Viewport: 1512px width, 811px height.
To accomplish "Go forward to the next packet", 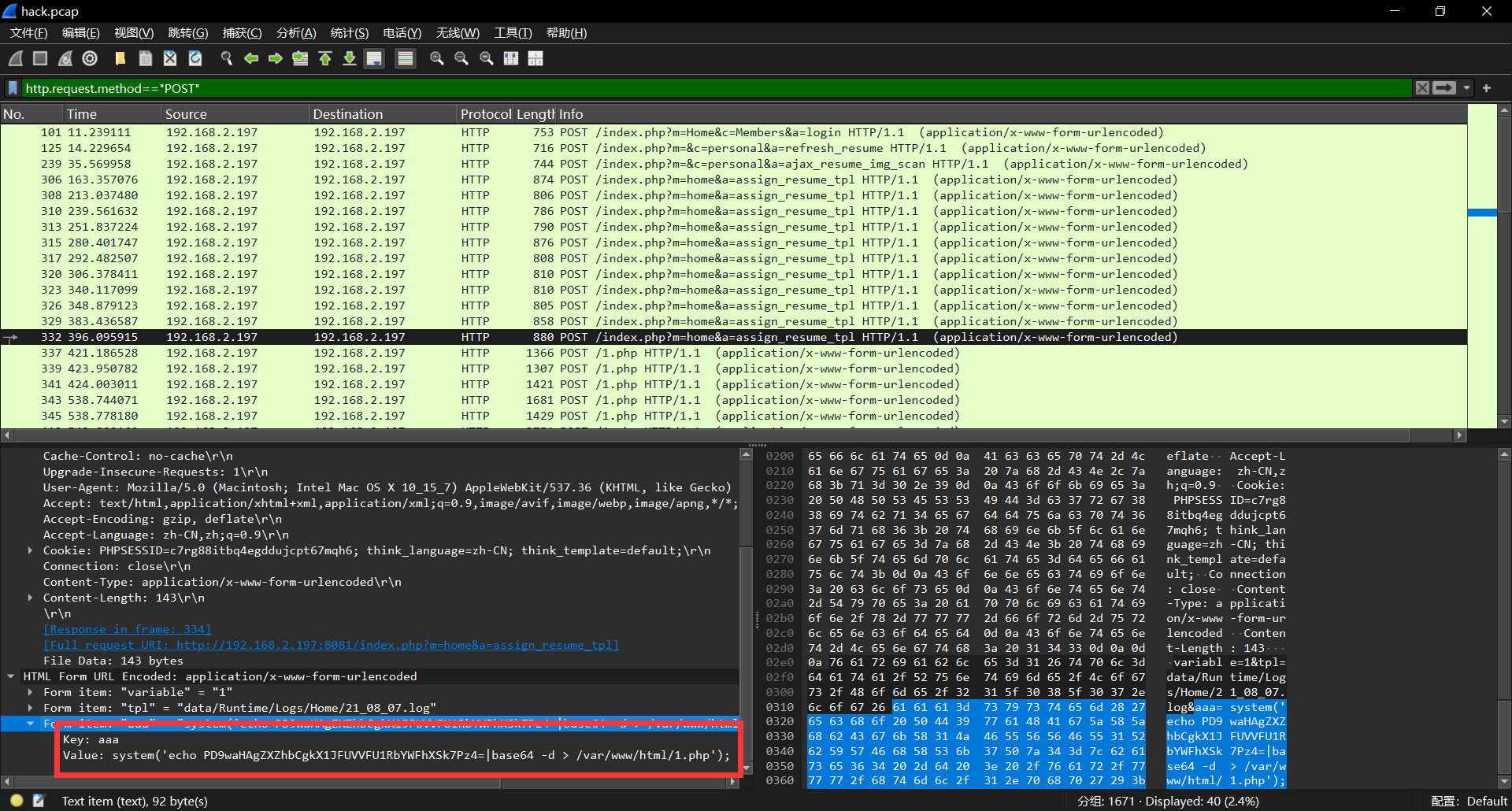I will (x=276, y=58).
